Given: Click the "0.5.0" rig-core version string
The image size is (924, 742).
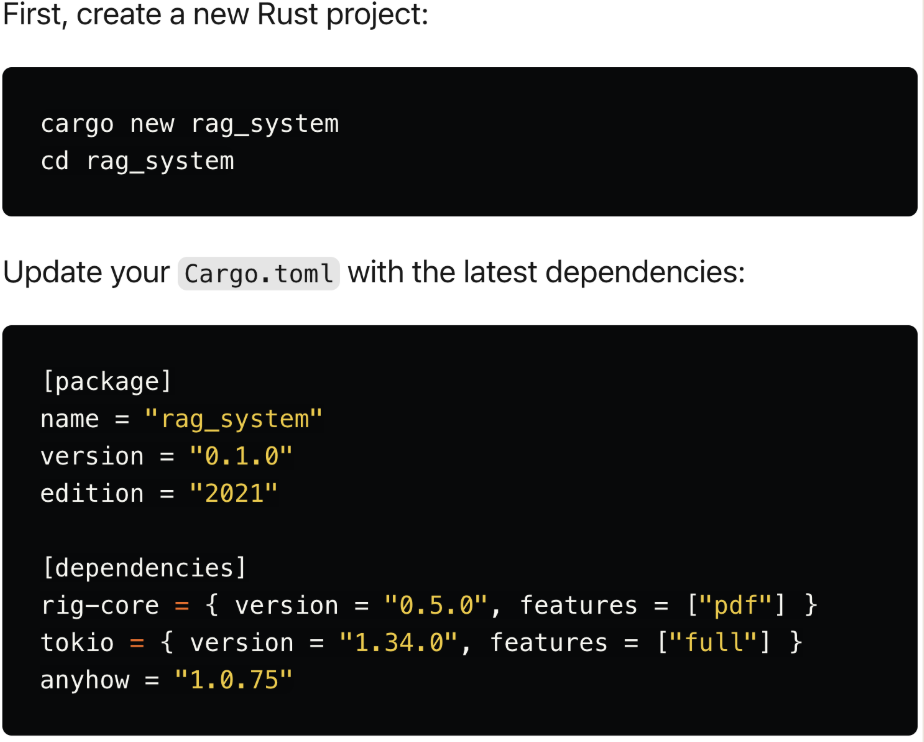Looking at the screenshot, I should coord(436,606).
